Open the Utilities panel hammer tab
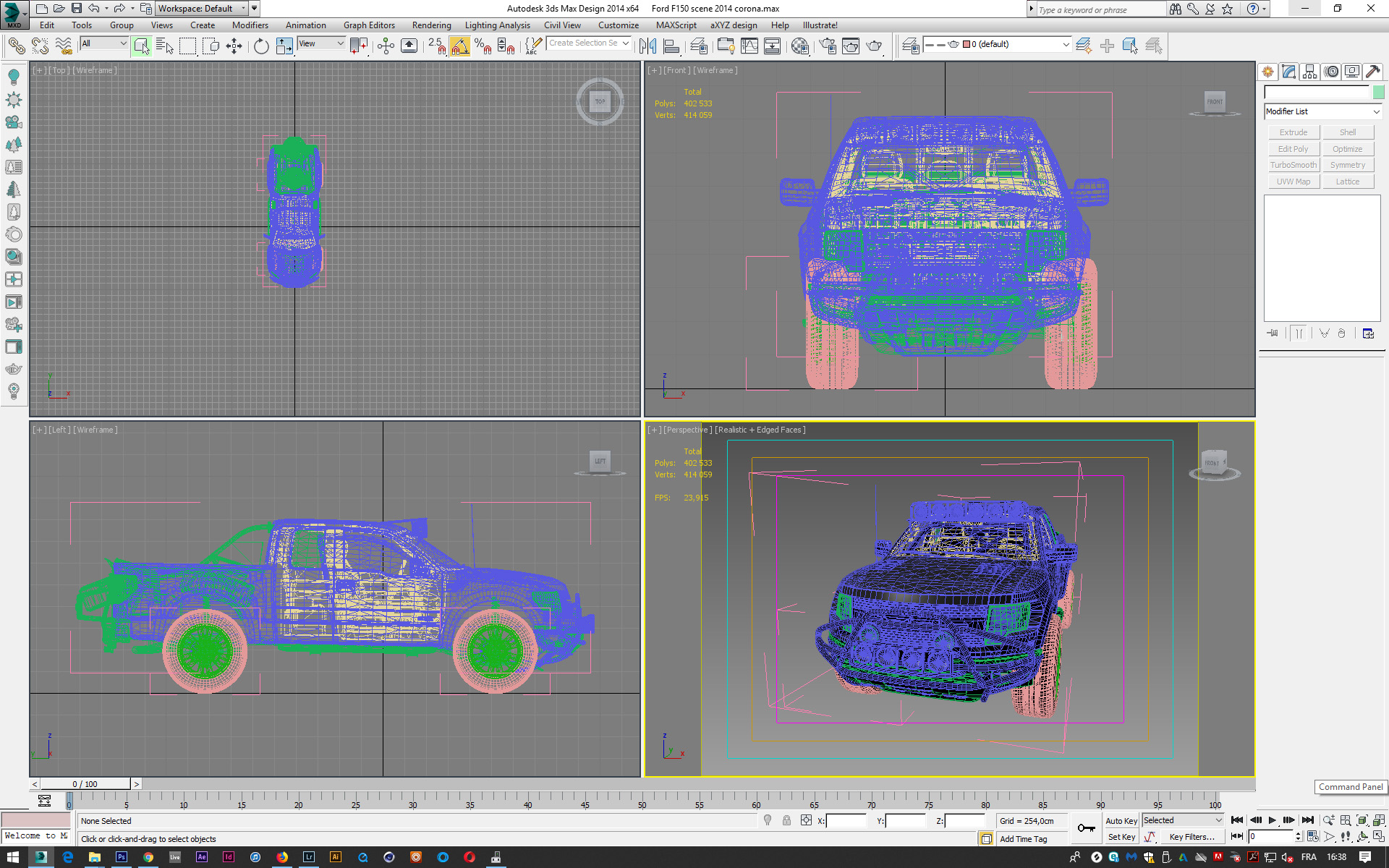 click(x=1373, y=72)
